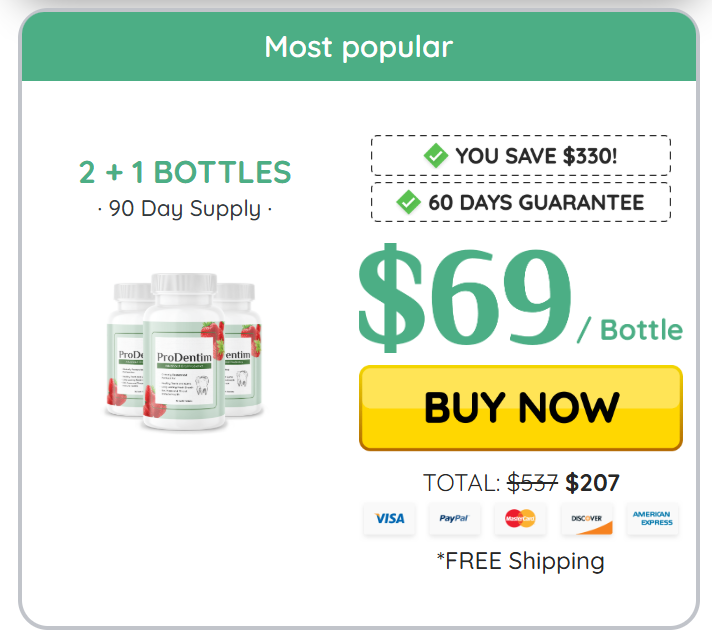The width and height of the screenshot is (712, 643).
Task: Click the MasterCard payment icon
Action: point(520,518)
